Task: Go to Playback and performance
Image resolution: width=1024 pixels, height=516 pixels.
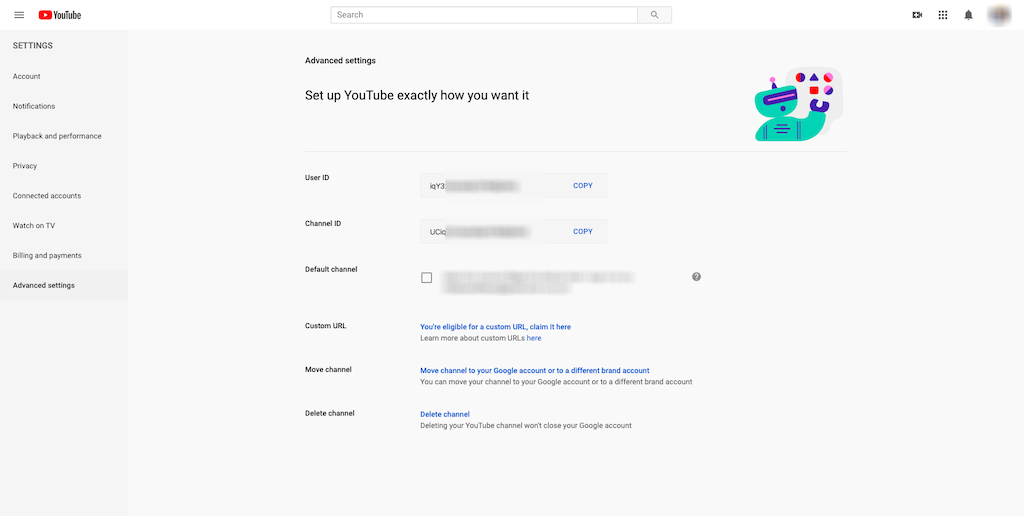Action: pyautogui.click(x=57, y=137)
